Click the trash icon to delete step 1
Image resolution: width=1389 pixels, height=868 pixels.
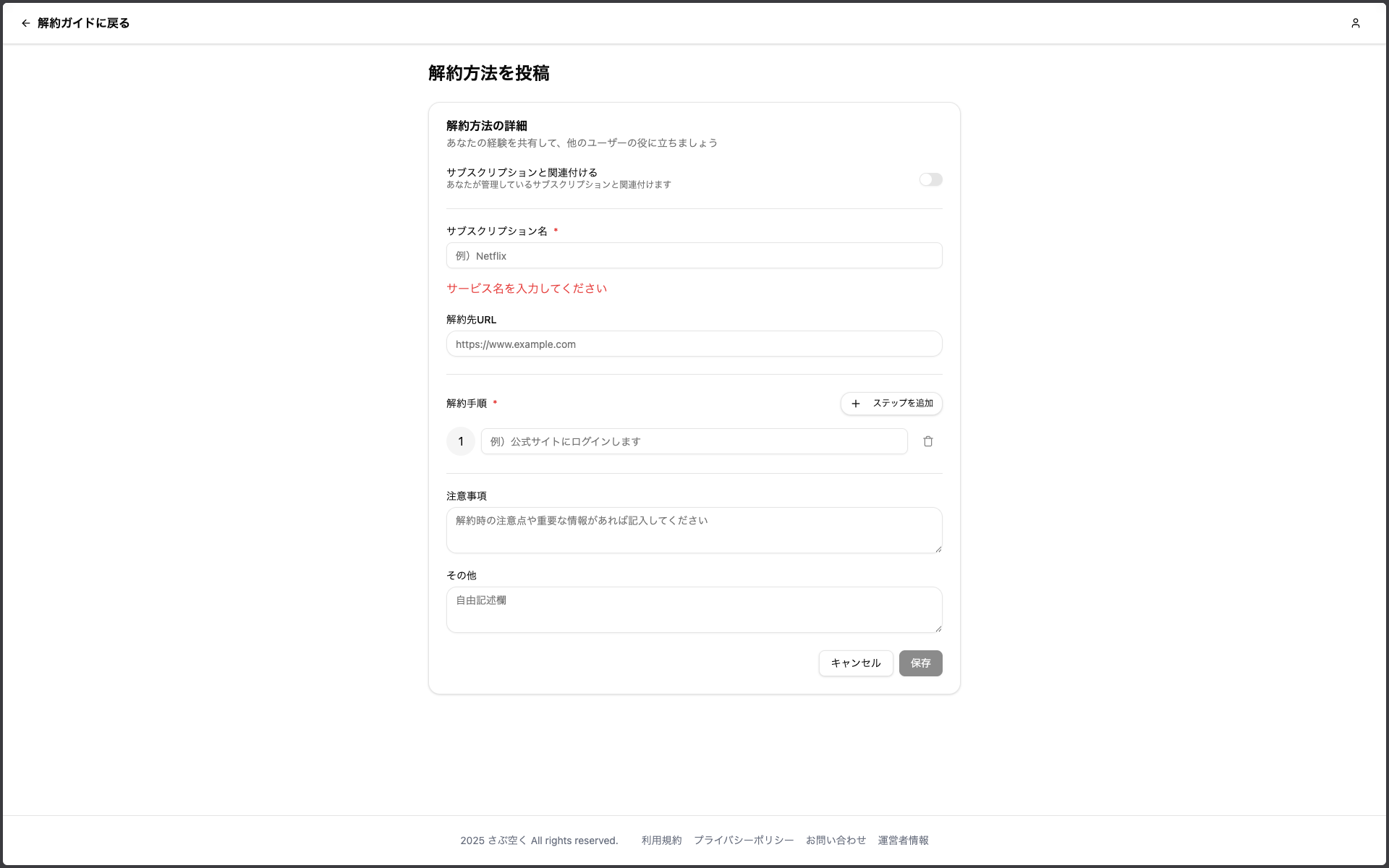(x=928, y=441)
